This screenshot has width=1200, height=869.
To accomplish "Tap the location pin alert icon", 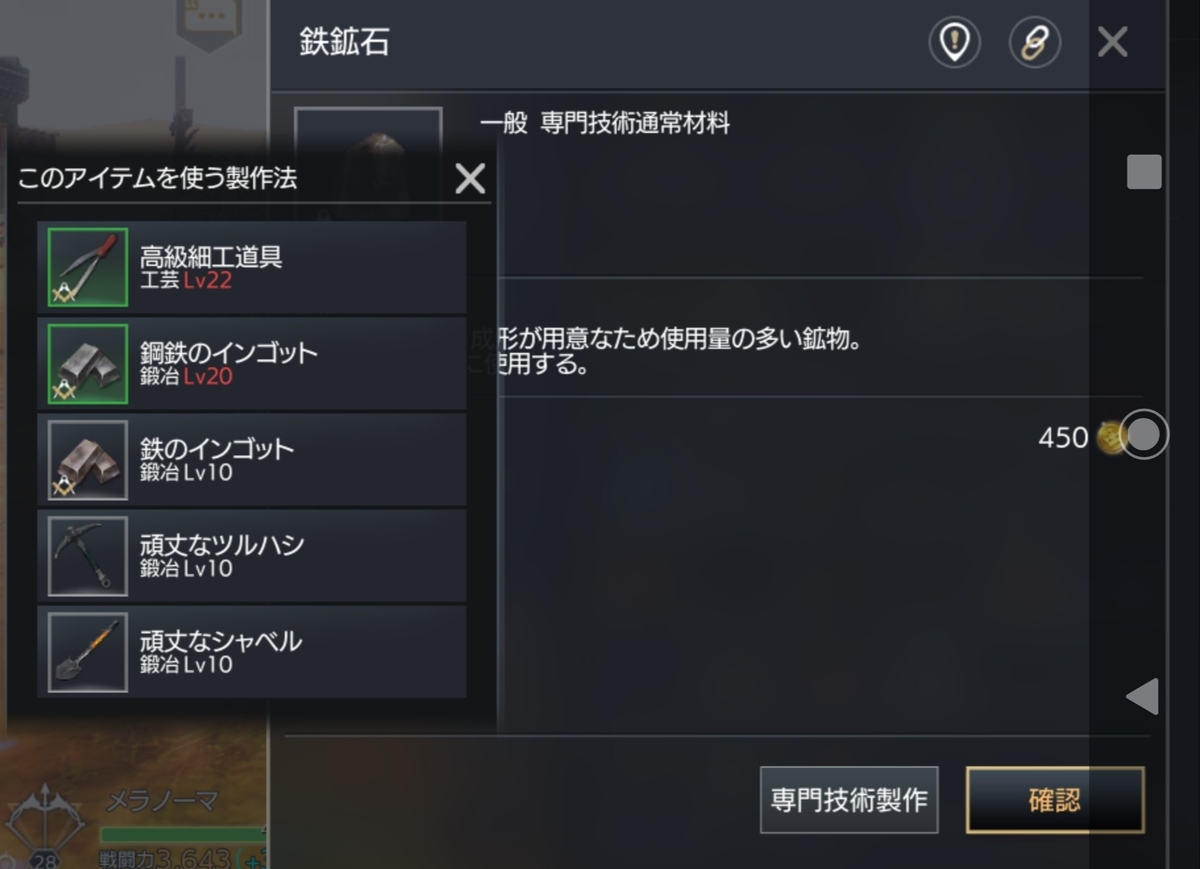I will pos(954,44).
